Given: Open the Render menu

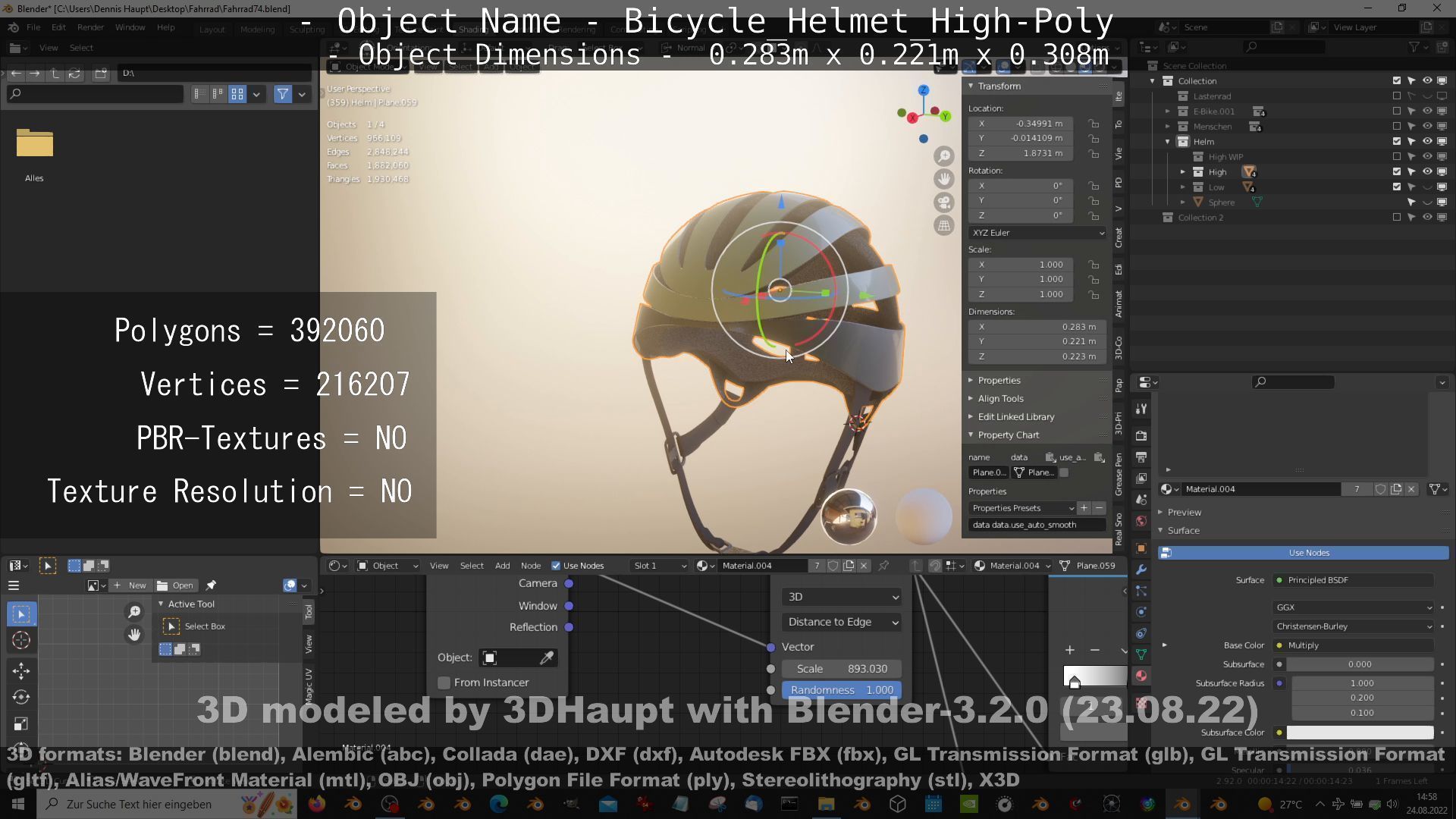Looking at the screenshot, I should 90,27.
